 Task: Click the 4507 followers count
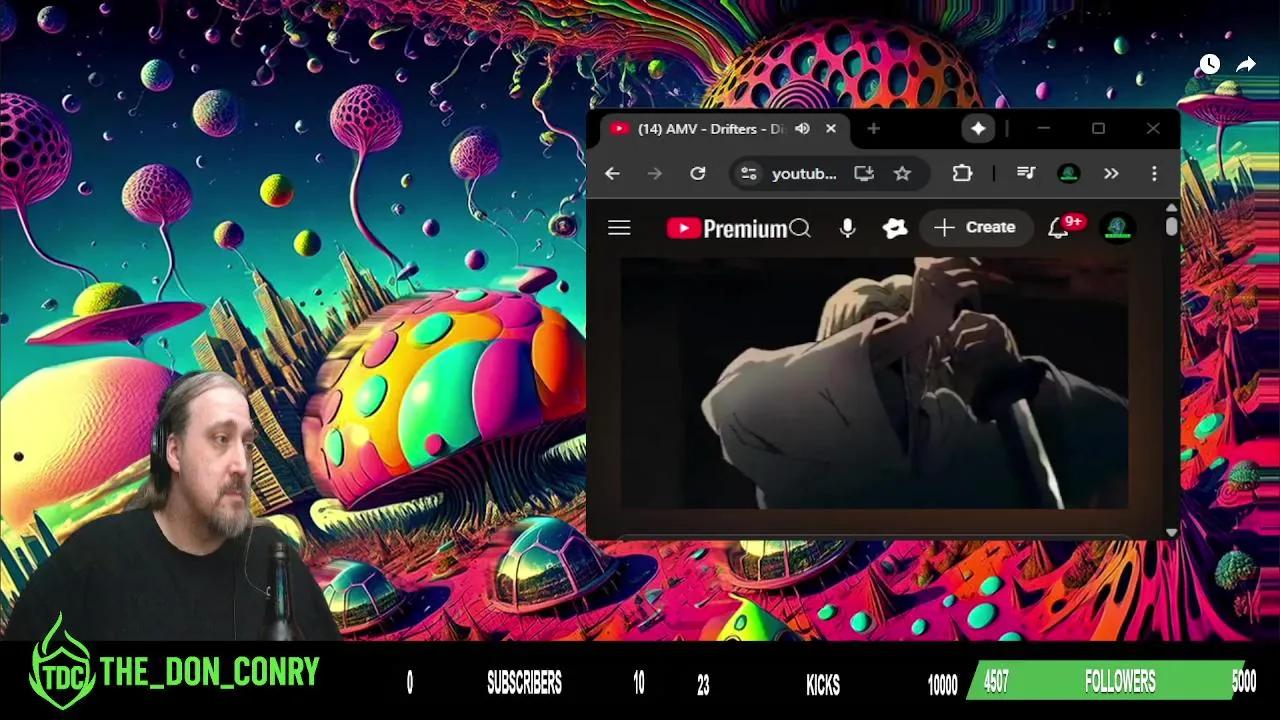[996, 683]
